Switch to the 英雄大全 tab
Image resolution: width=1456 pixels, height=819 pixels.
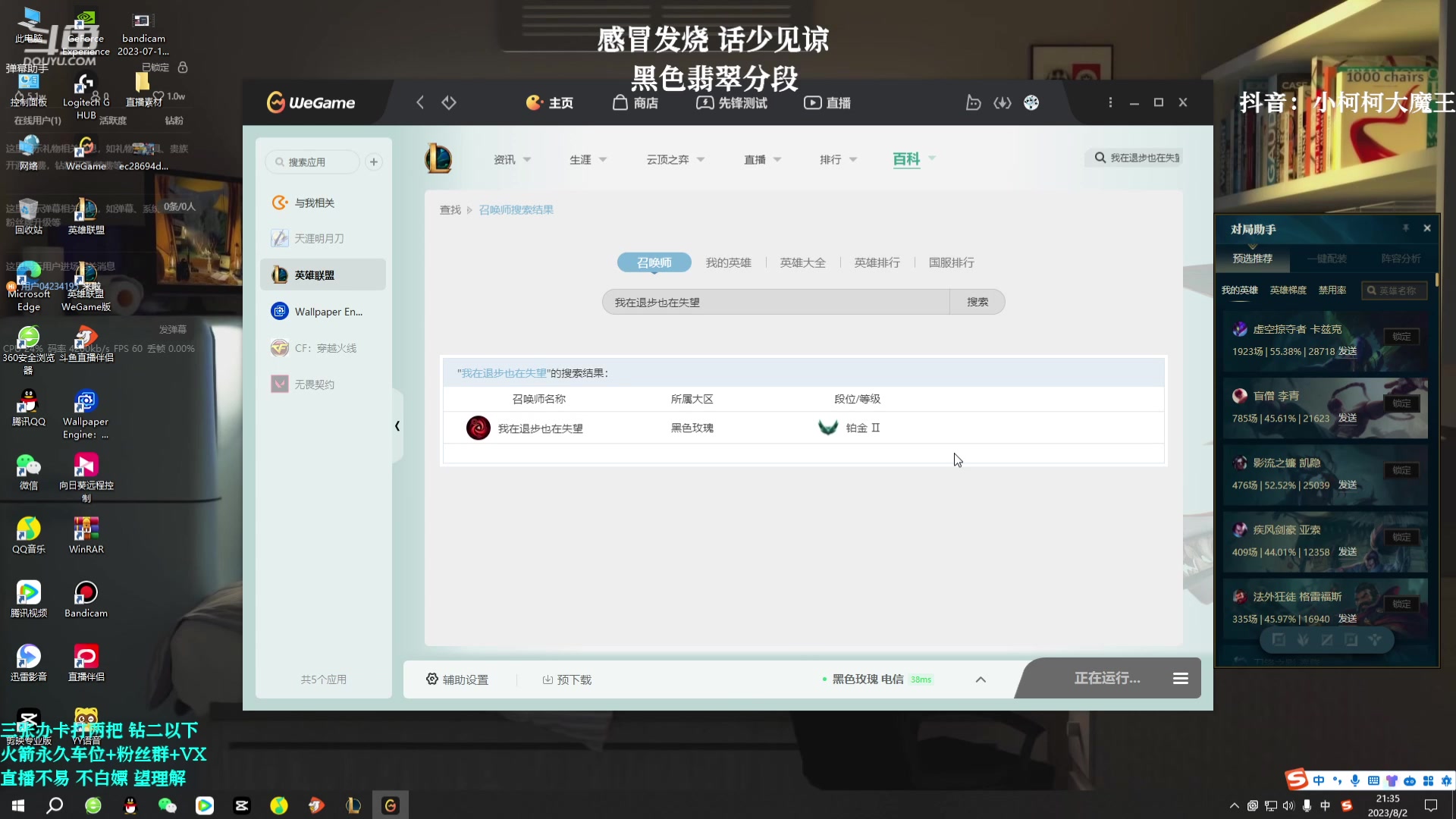click(x=802, y=262)
